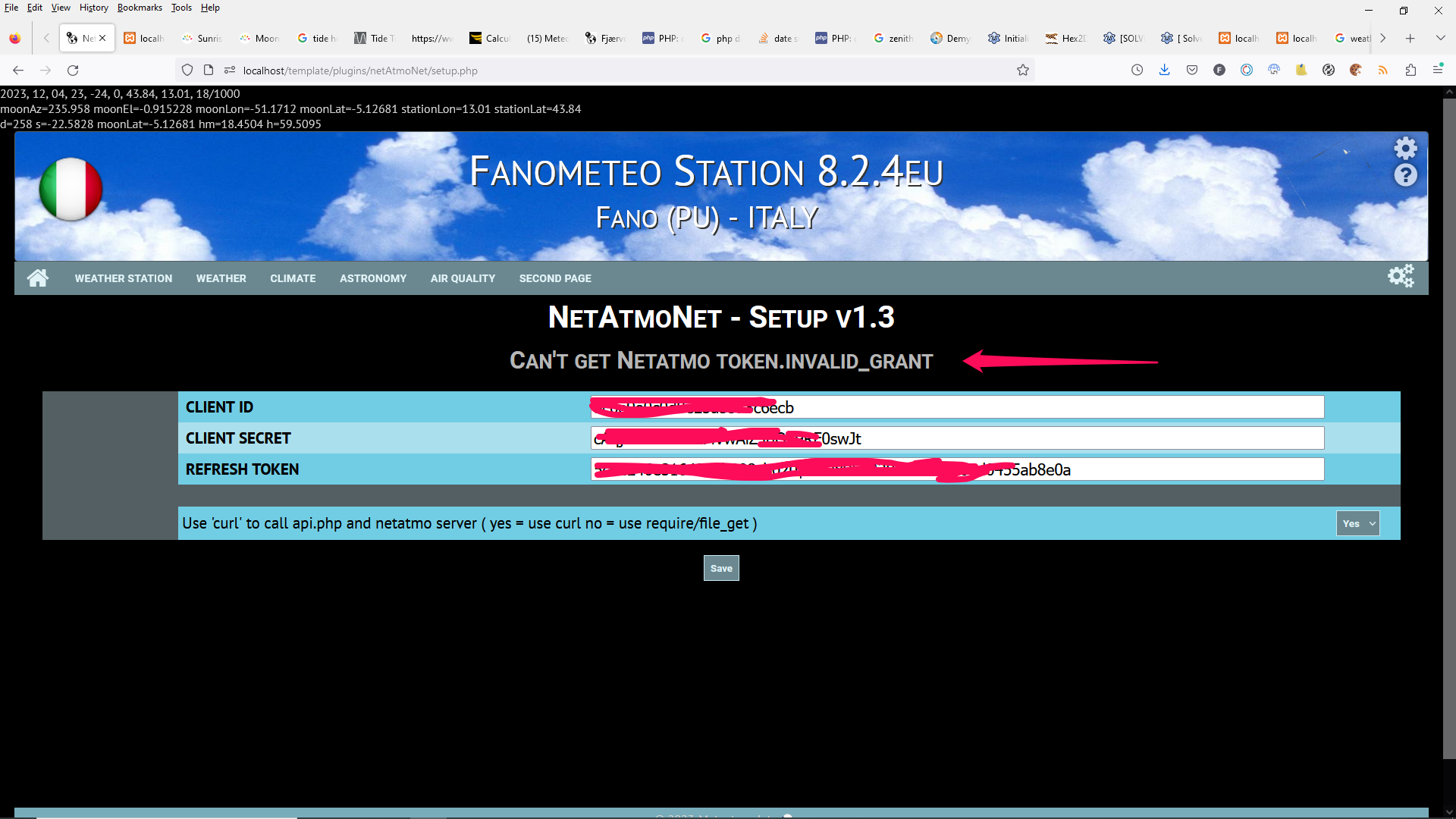Image resolution: width=1456 pixels, height=819 pixels.
Task: Open WEATHER STATION menu link
Action: pyautogui.click(x=124, y=278)
